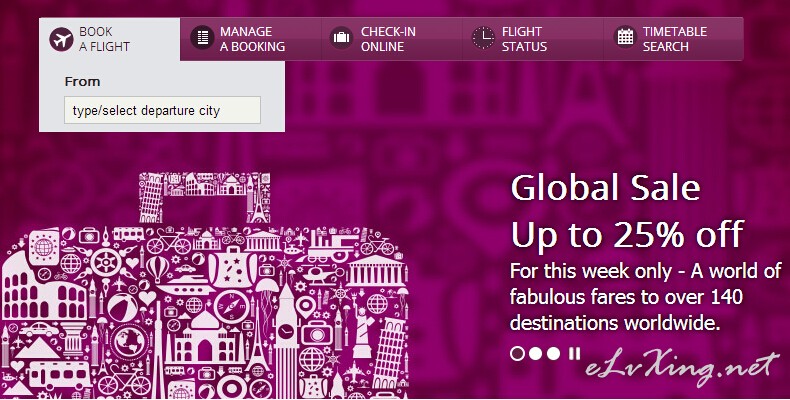Viewport: 790px width, 400px height.
Task: Click the list icon beside Manage a Booking
Action: pos(203,38)
